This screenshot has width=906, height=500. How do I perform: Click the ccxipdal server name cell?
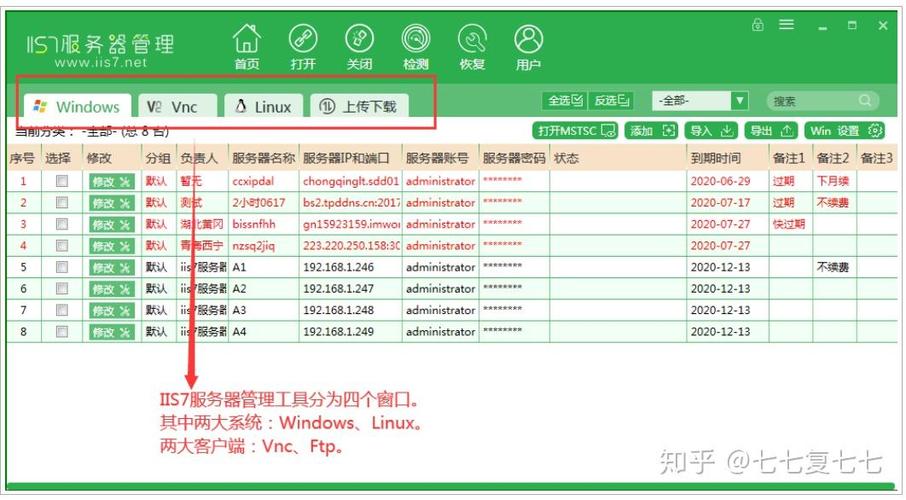263,181
